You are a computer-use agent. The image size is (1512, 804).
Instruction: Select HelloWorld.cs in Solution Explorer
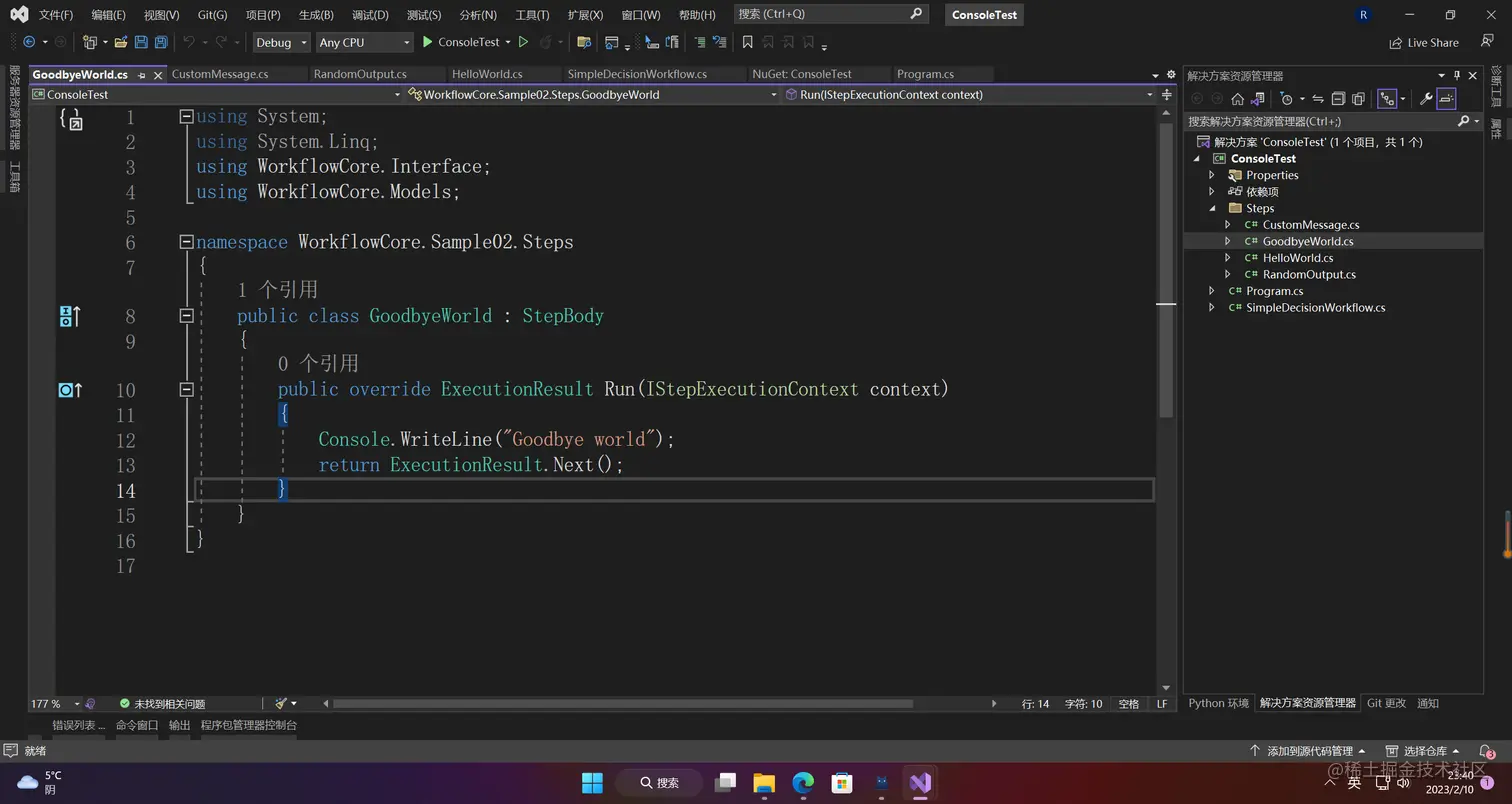[x=1297, y=258]
